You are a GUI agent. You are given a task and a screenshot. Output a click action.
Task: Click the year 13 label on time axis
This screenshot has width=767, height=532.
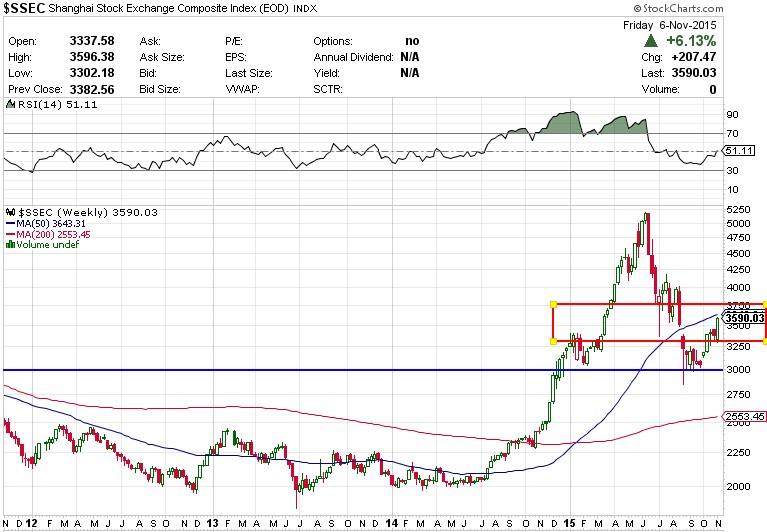click(x=212, y=523)
